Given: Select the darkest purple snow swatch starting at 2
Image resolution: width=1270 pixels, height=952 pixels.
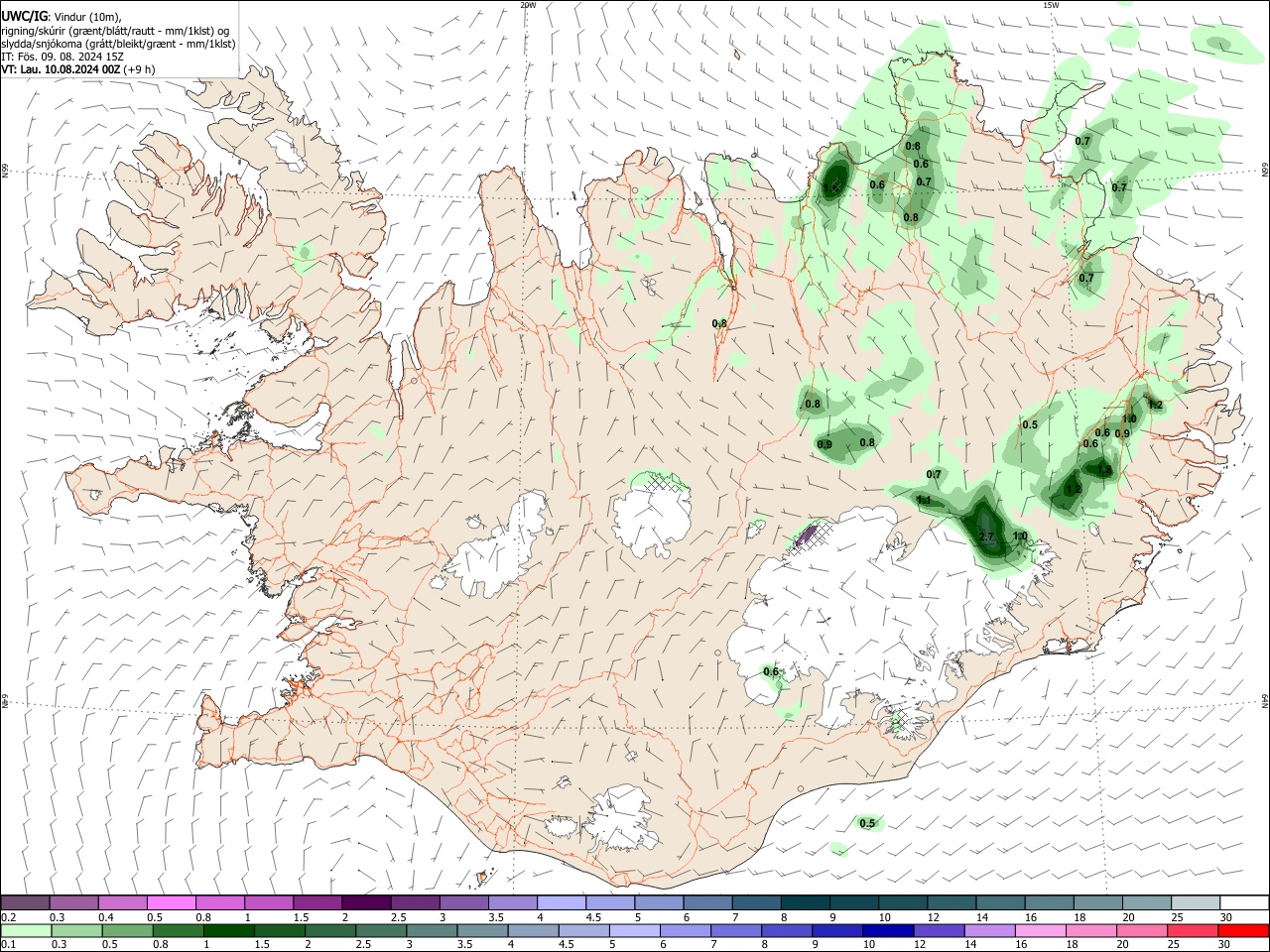Looking at the screenshot, I should (x=366, y=902).
